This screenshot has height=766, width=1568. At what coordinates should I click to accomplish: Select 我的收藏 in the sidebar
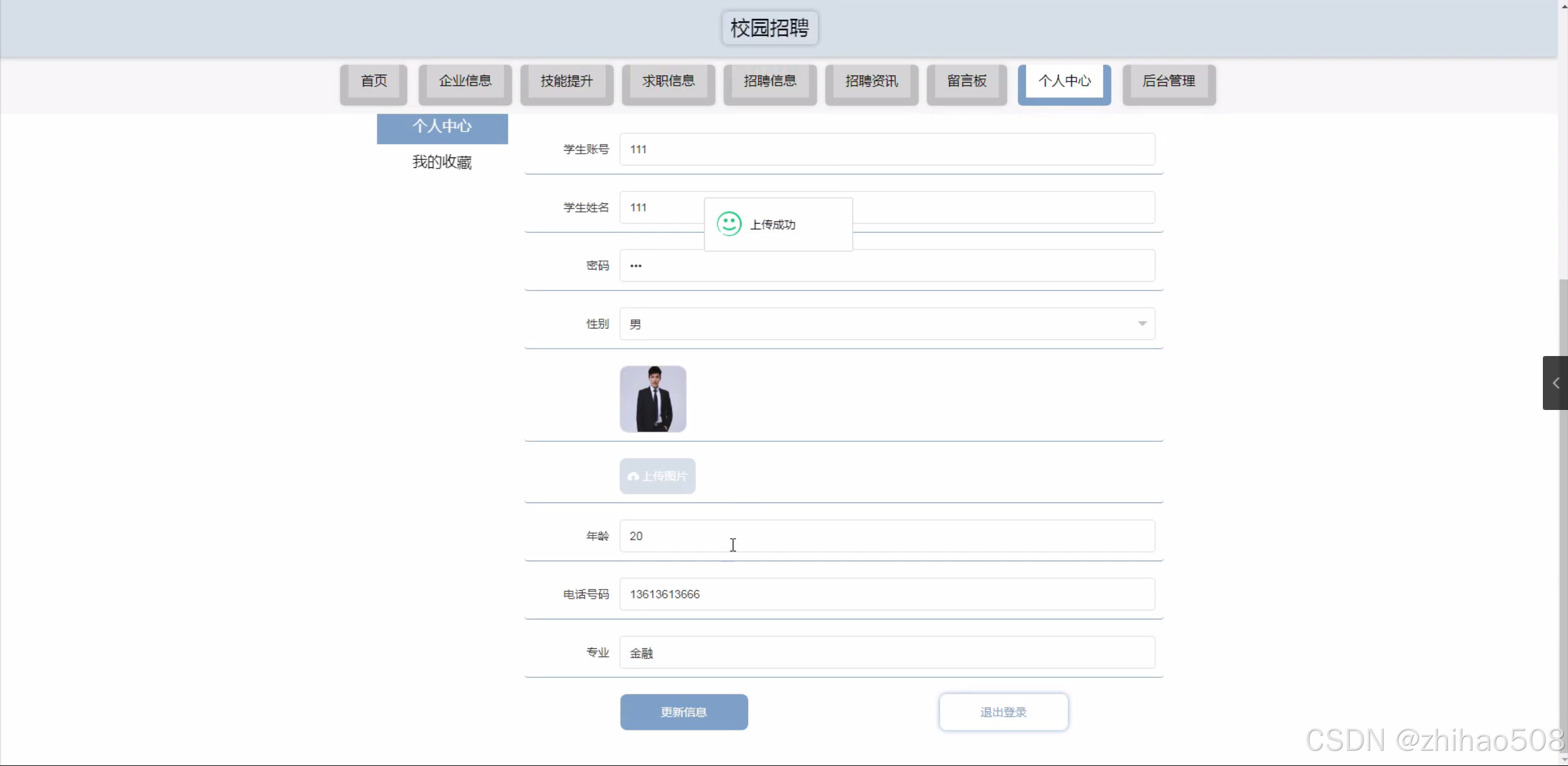coord(442,162)
